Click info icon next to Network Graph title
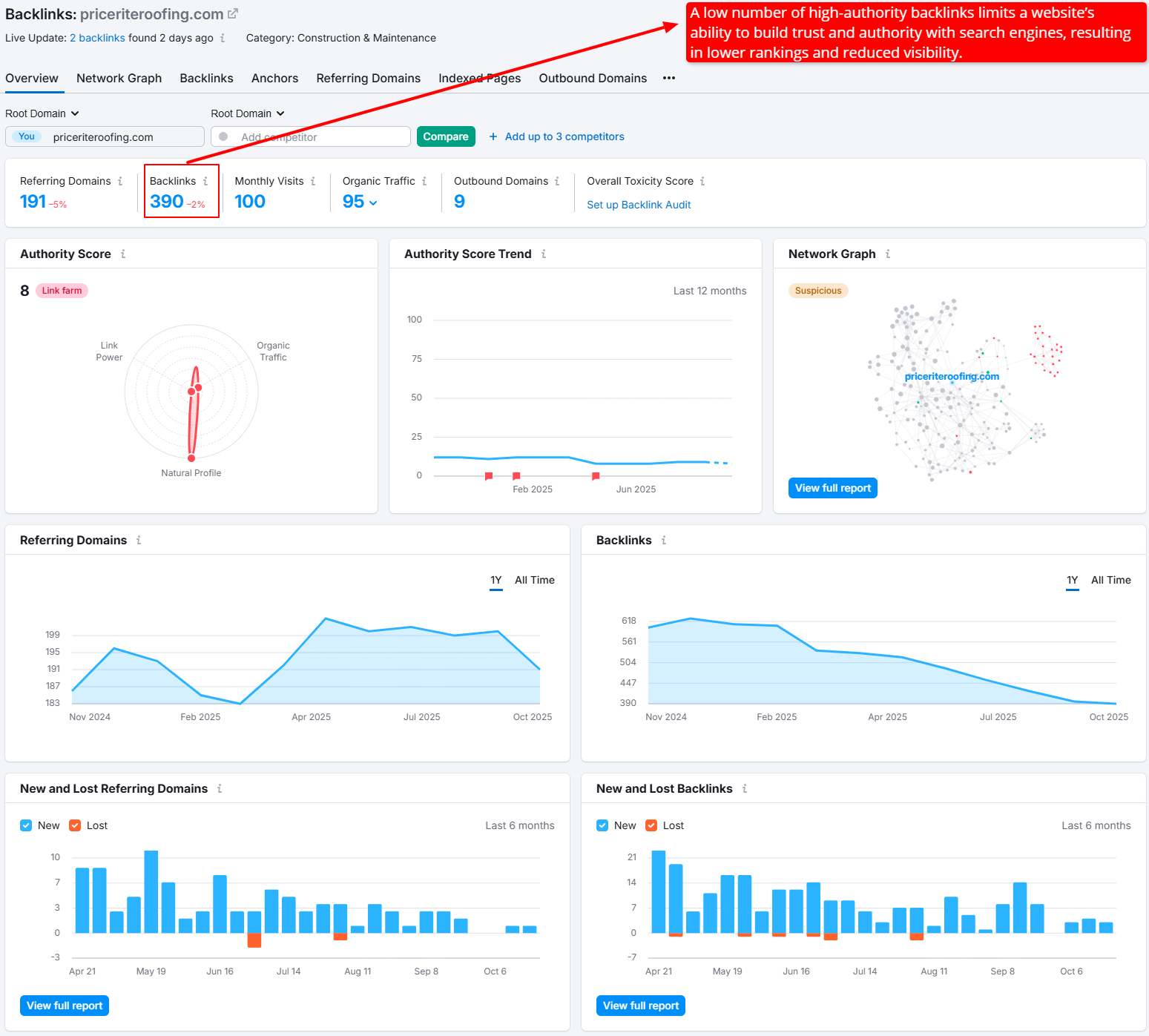 [888, 254]
